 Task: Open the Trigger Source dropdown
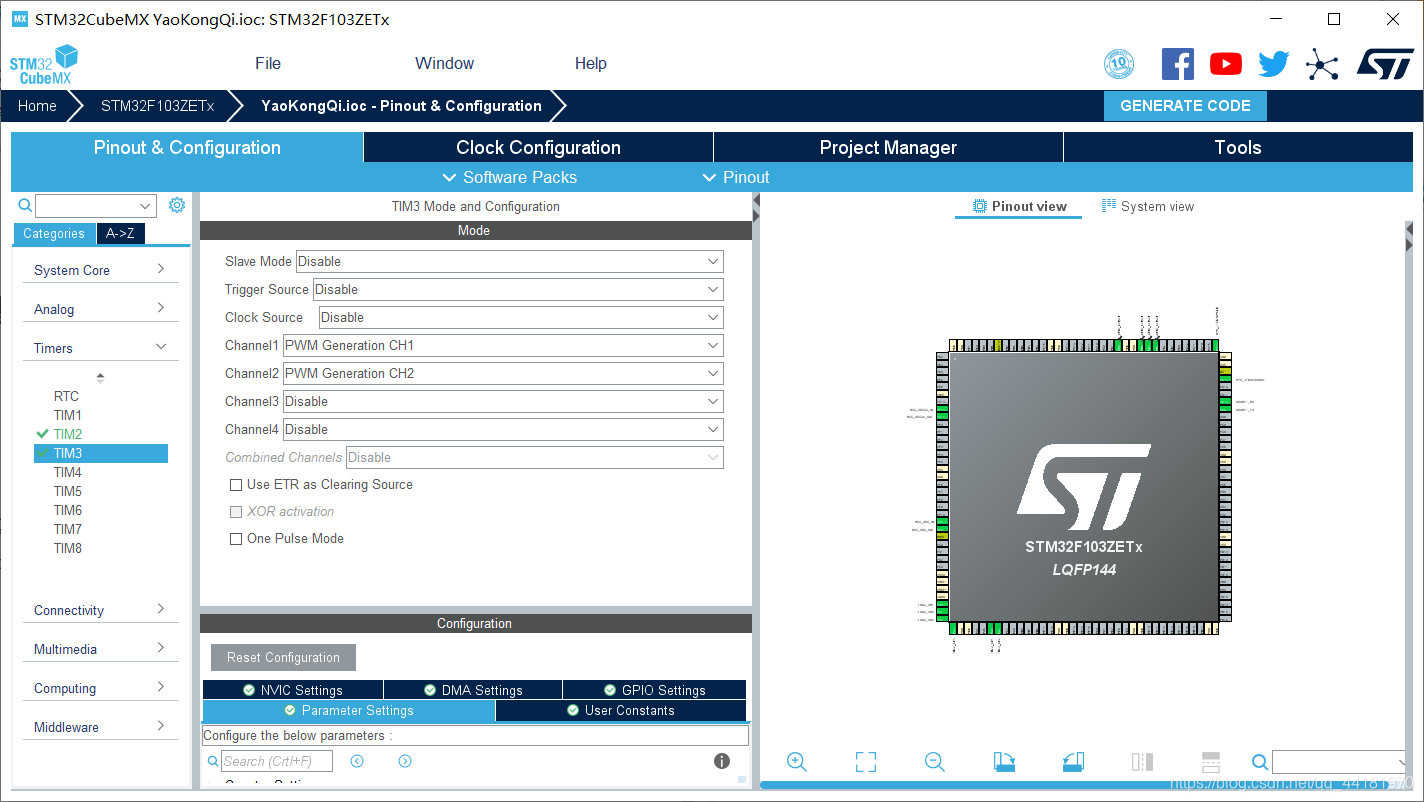click(x=518, y=289)
